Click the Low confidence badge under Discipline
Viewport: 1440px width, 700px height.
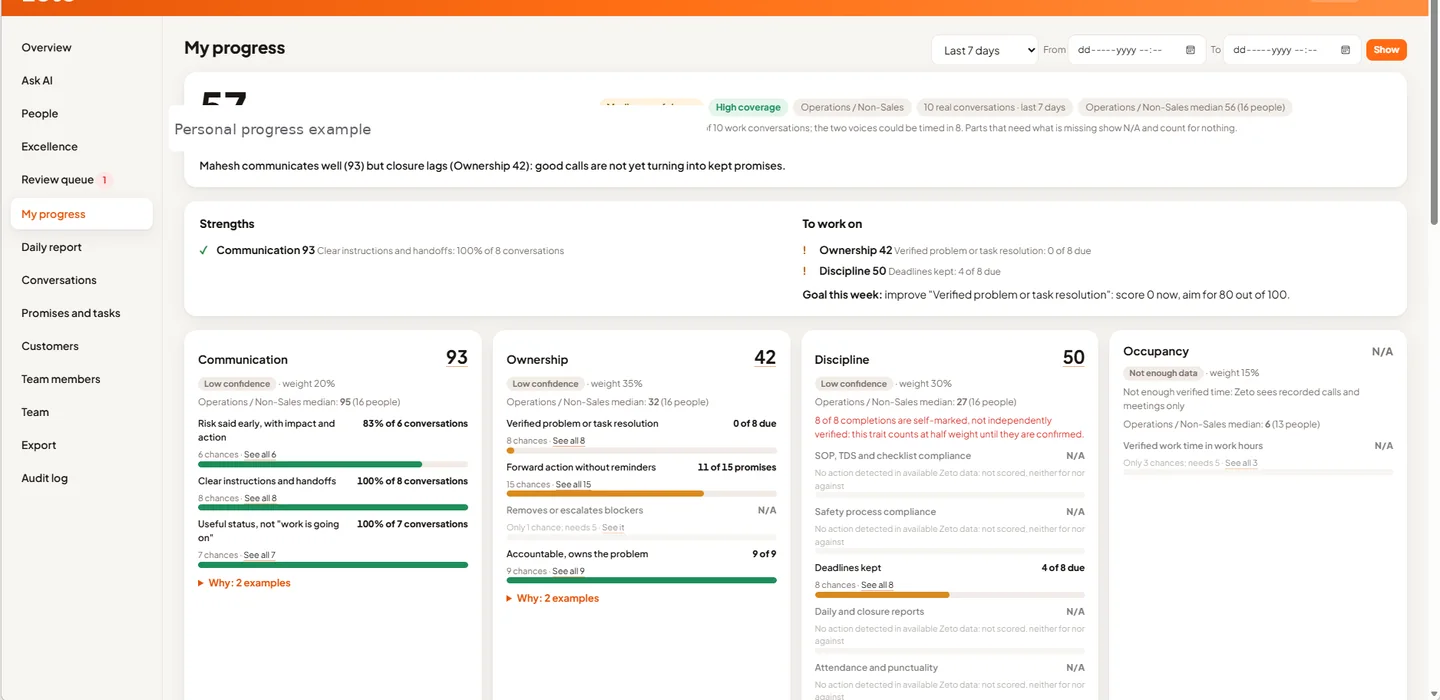853,384
